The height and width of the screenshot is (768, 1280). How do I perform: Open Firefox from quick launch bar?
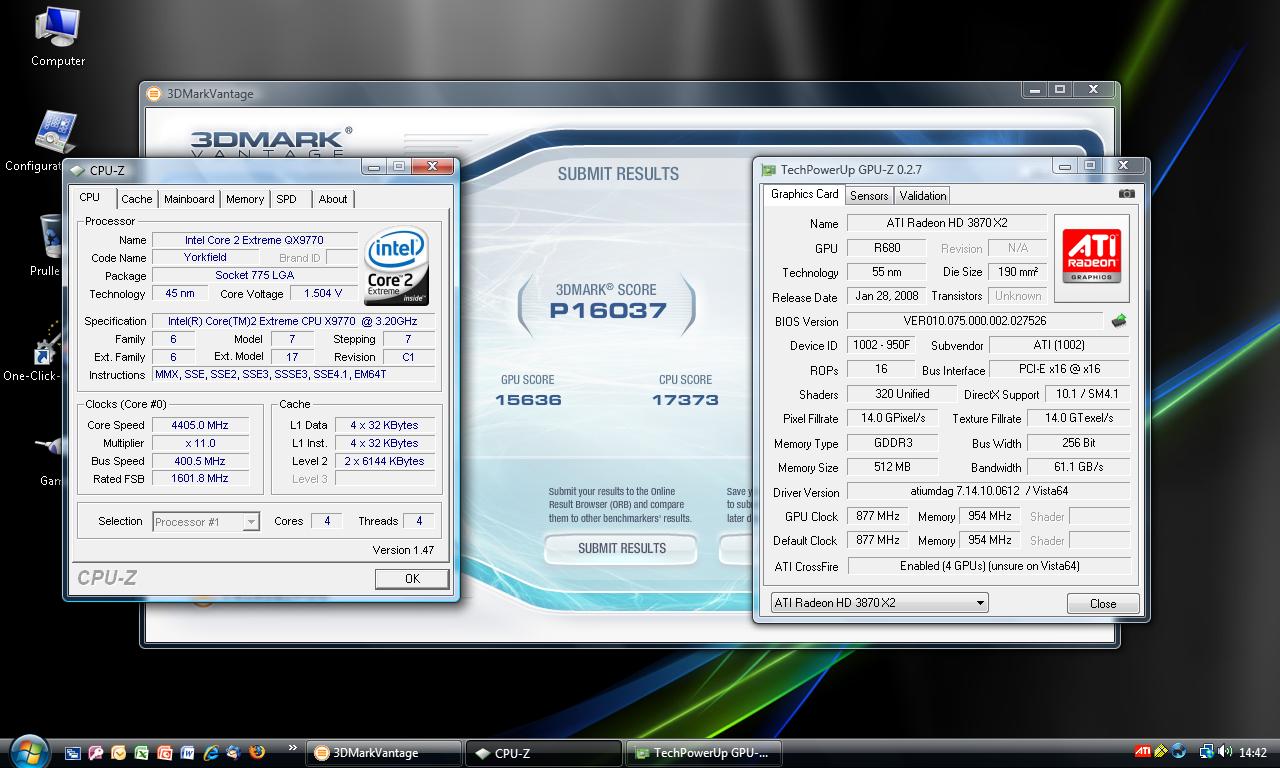point(257,752)
